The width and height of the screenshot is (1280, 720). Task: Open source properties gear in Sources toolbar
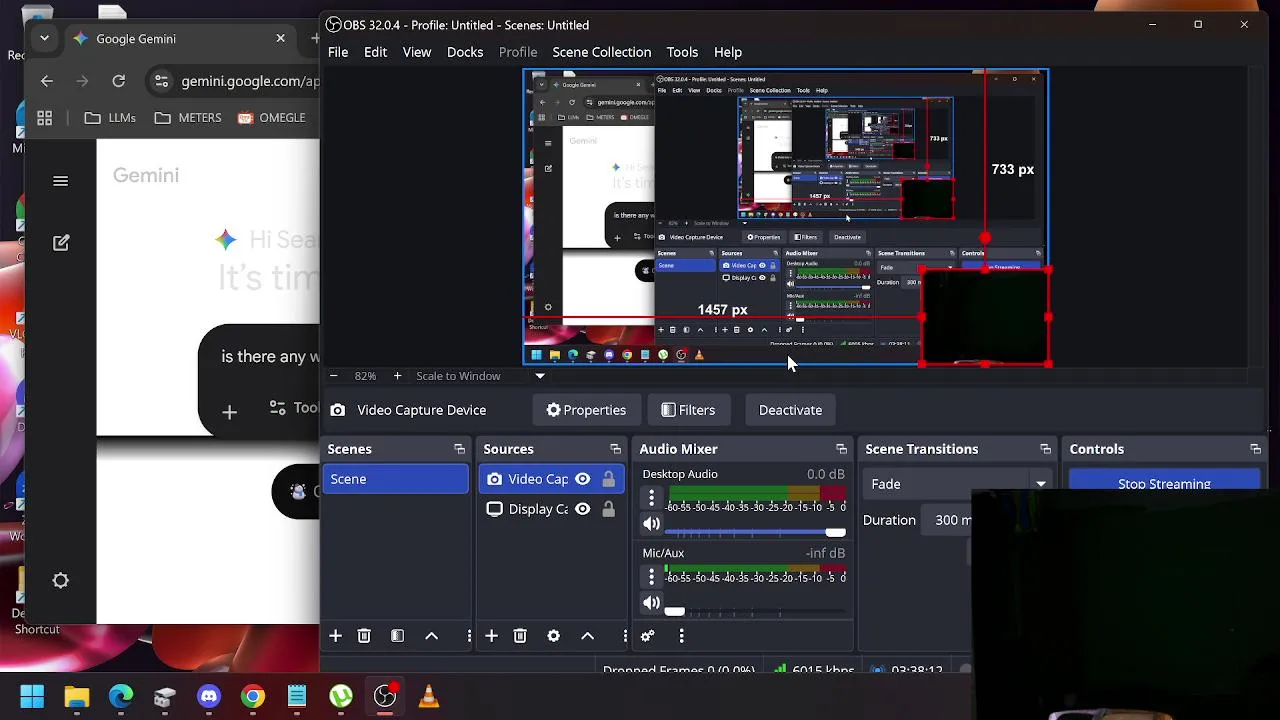tap(553, 636)
